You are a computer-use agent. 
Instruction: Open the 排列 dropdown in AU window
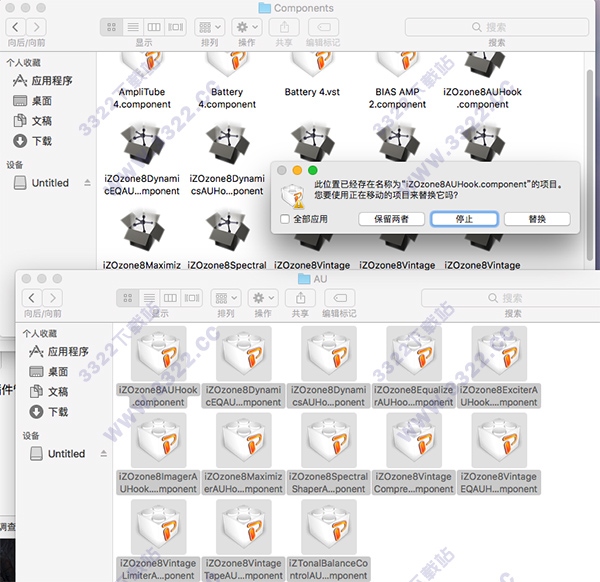[226, 298]
